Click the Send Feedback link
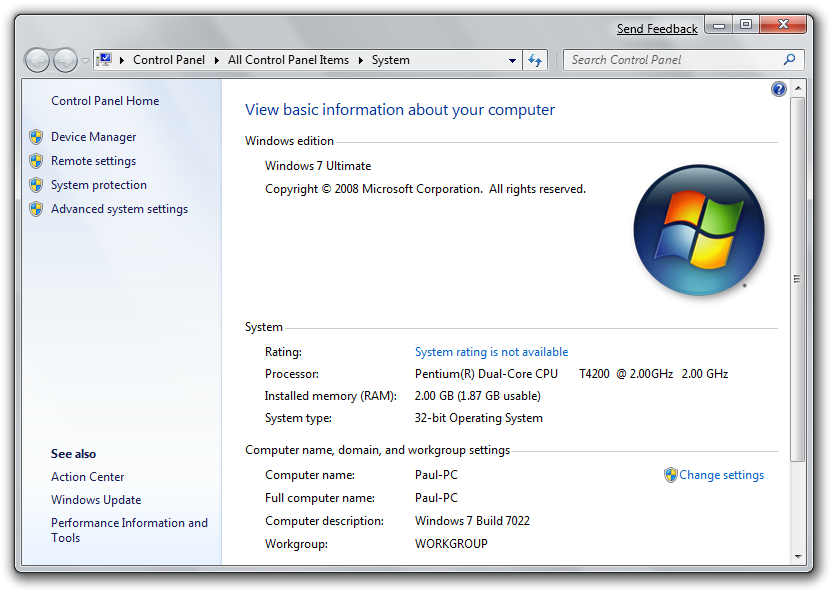 (657, 29)
